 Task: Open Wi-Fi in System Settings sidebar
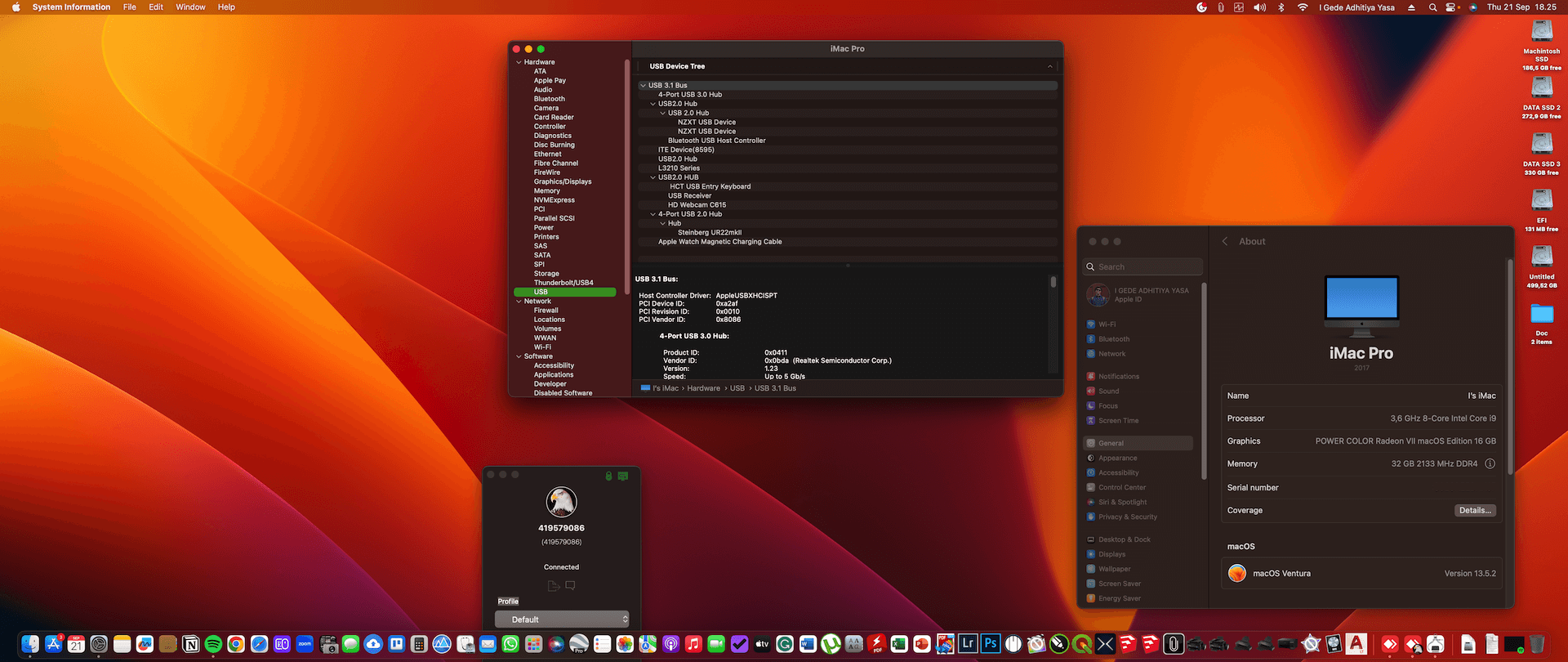pos(1107,324)
